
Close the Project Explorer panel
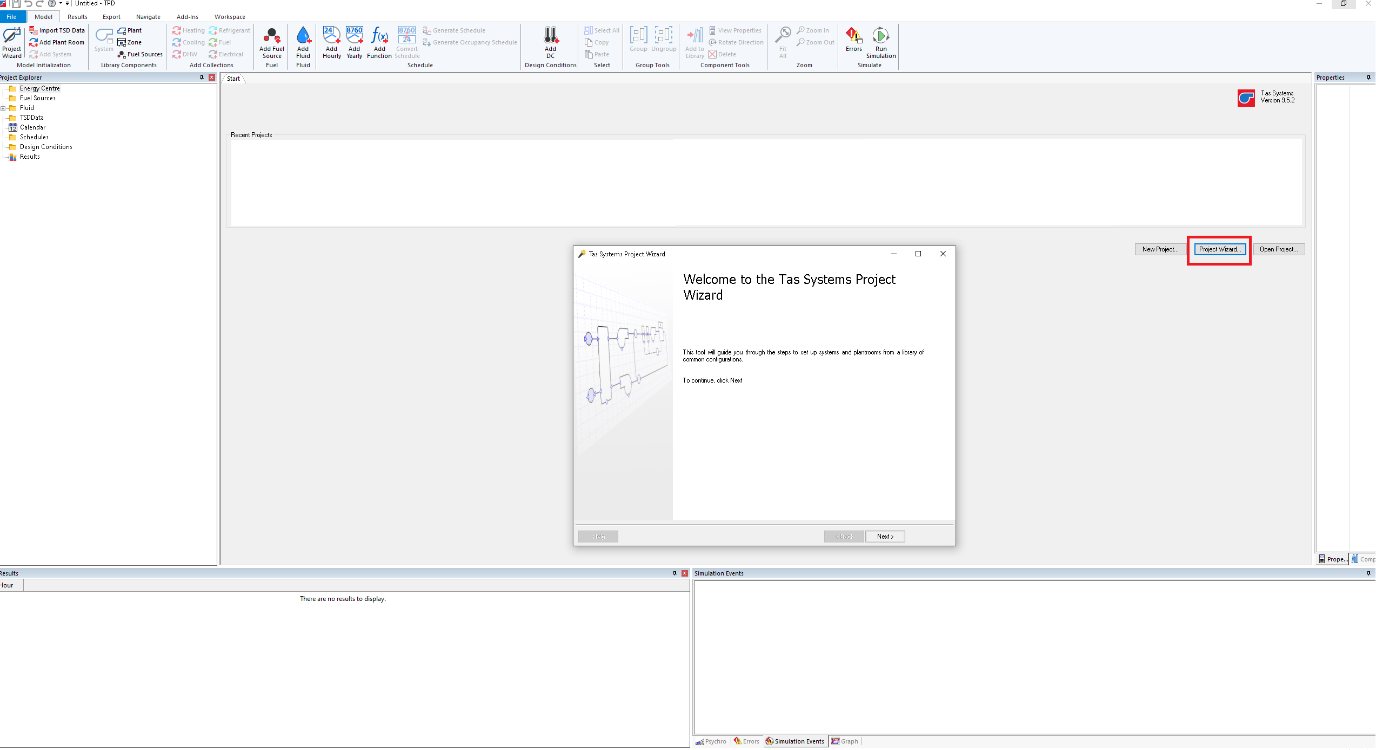(211, 77)
